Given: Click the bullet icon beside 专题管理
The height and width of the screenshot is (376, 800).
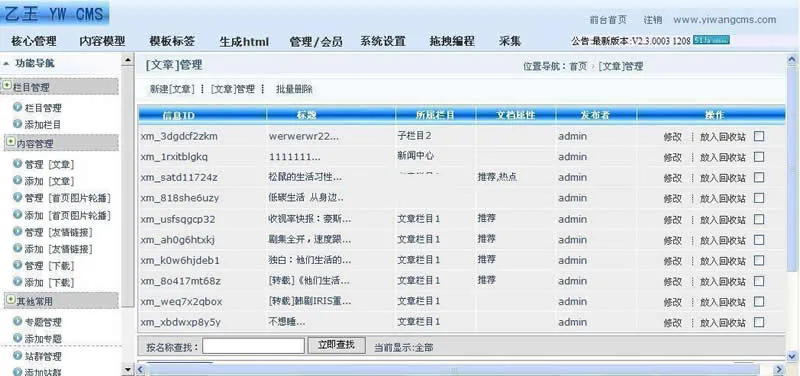Looking at the screenshot, I should click(x=18, y=322).
